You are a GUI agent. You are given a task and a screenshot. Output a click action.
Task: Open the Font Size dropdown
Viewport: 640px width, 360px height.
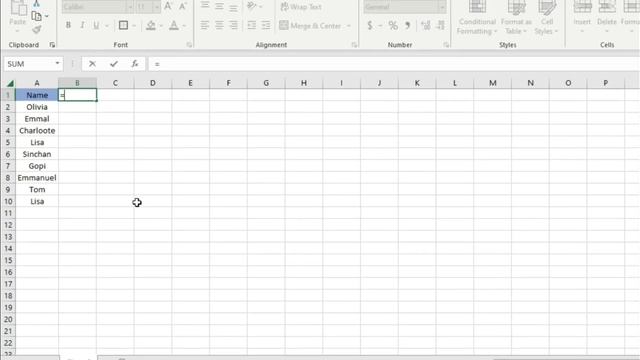(156, 7)
